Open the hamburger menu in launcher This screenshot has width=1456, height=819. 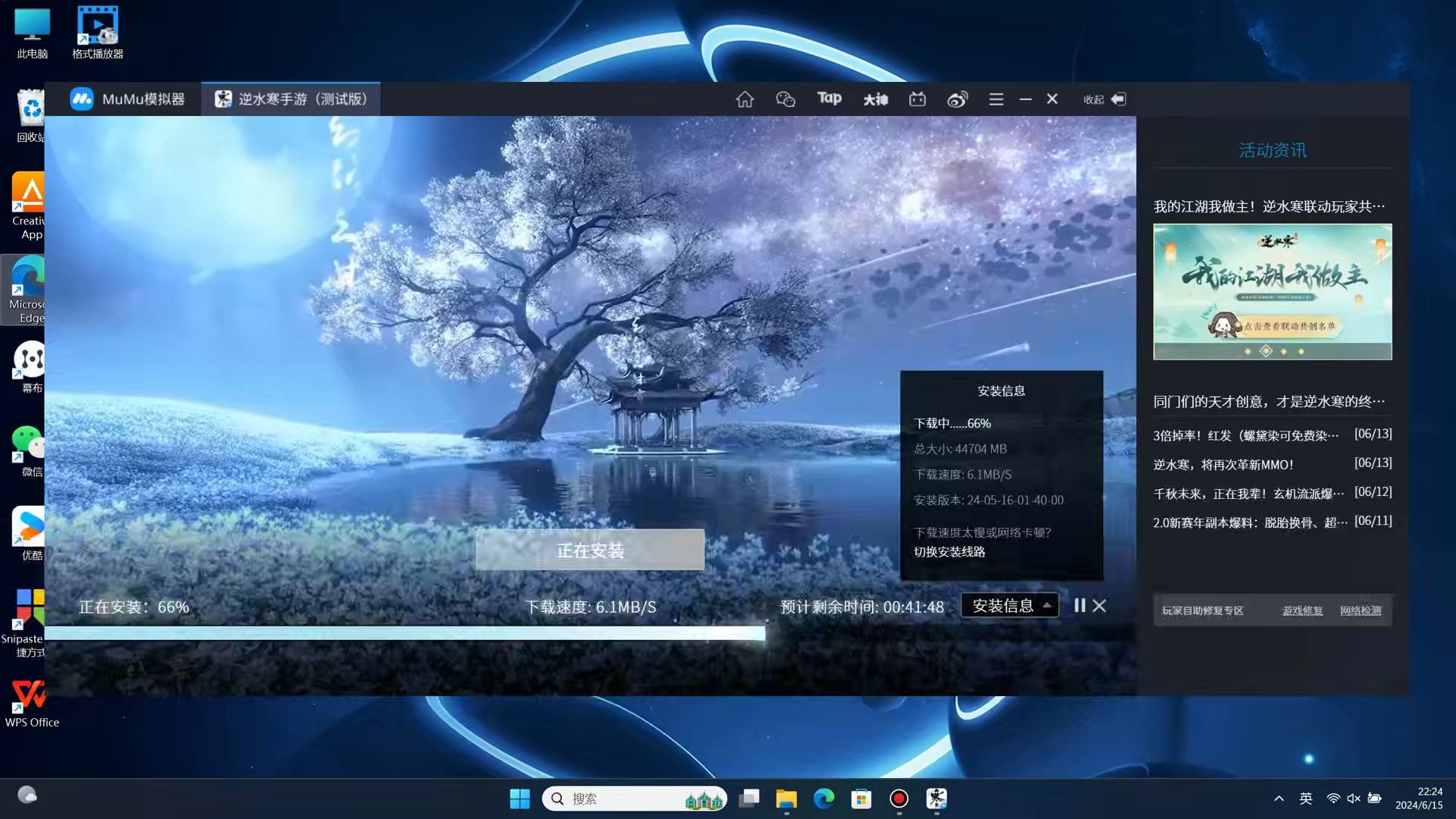pyautogui.click(x=996, y=99)
